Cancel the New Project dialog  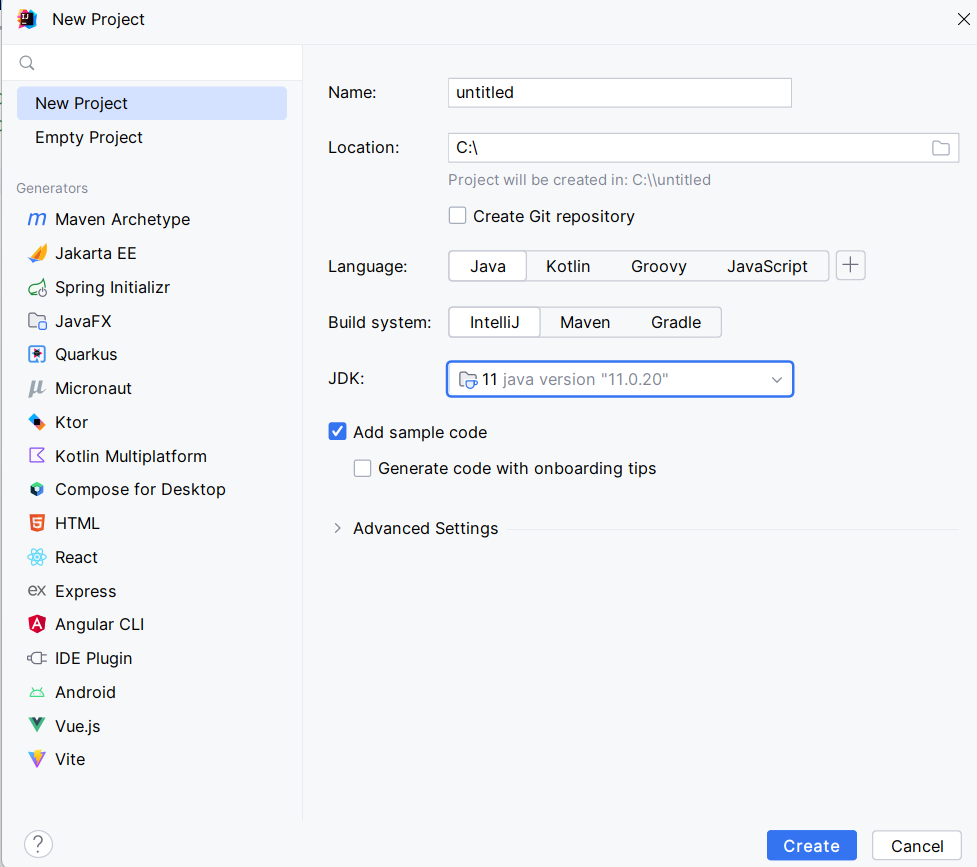tap(917, 846)
